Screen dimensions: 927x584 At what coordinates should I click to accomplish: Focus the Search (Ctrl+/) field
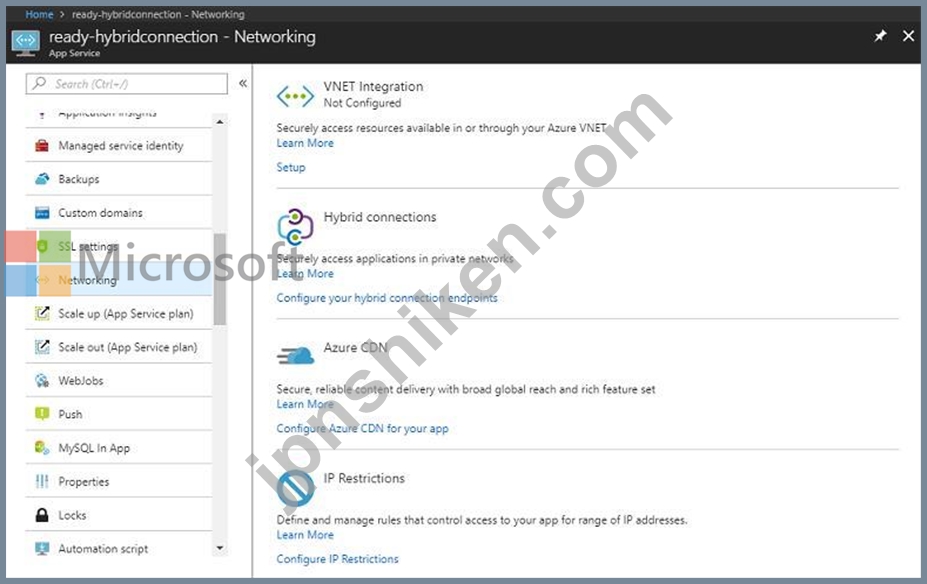coord(127,84)
